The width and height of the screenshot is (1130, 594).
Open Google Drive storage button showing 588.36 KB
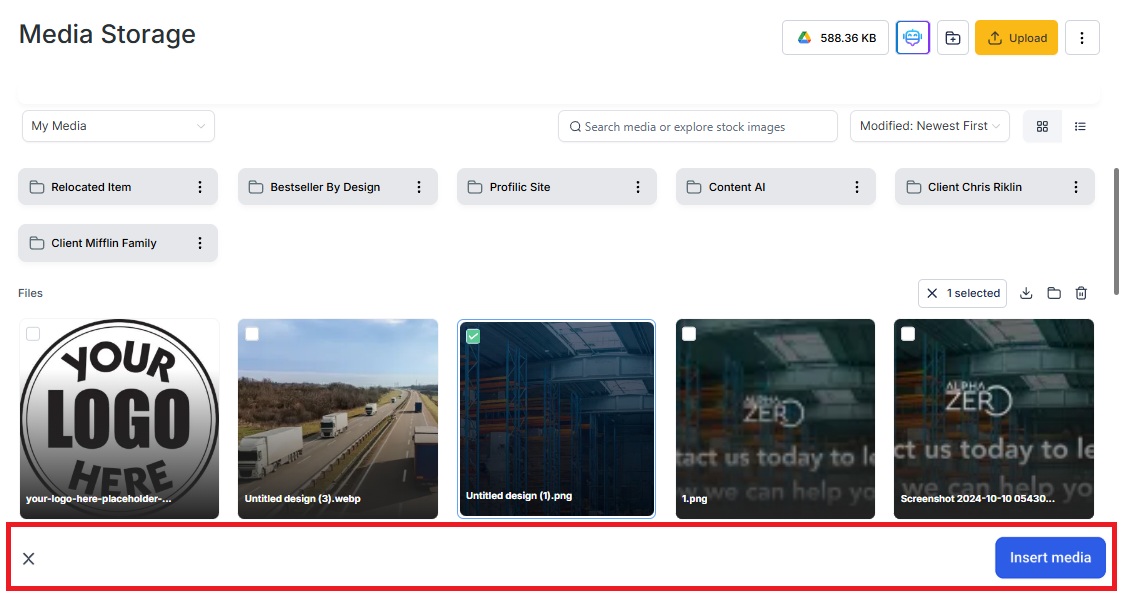(x=835, y=37)
